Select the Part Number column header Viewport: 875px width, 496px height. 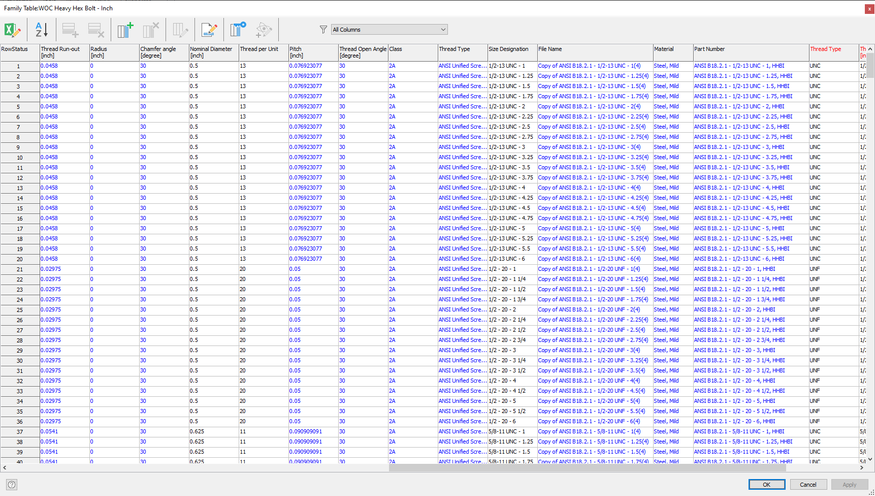(751, 52)
